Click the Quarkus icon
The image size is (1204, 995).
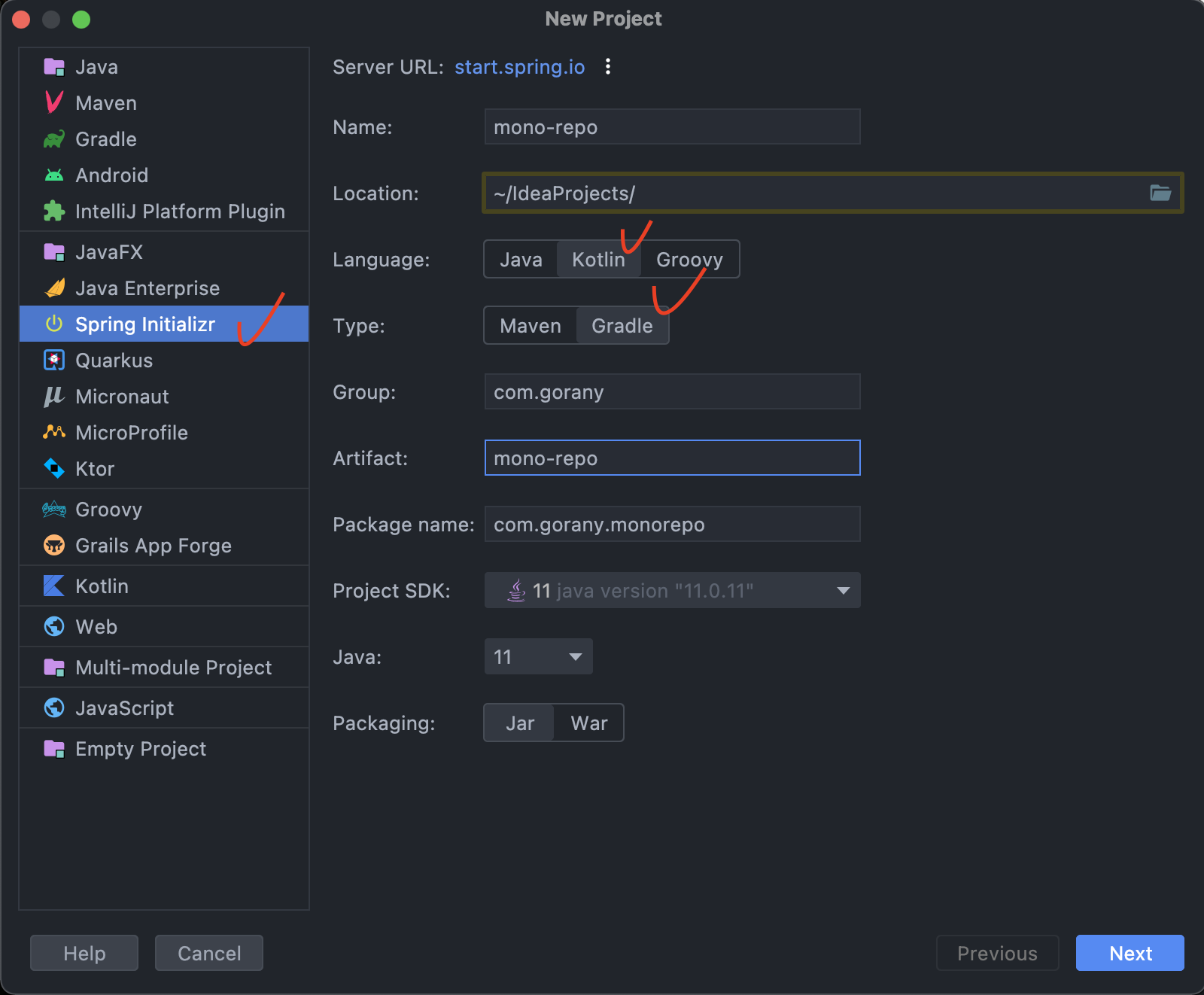pyautogui.click(x=54, y=361)
